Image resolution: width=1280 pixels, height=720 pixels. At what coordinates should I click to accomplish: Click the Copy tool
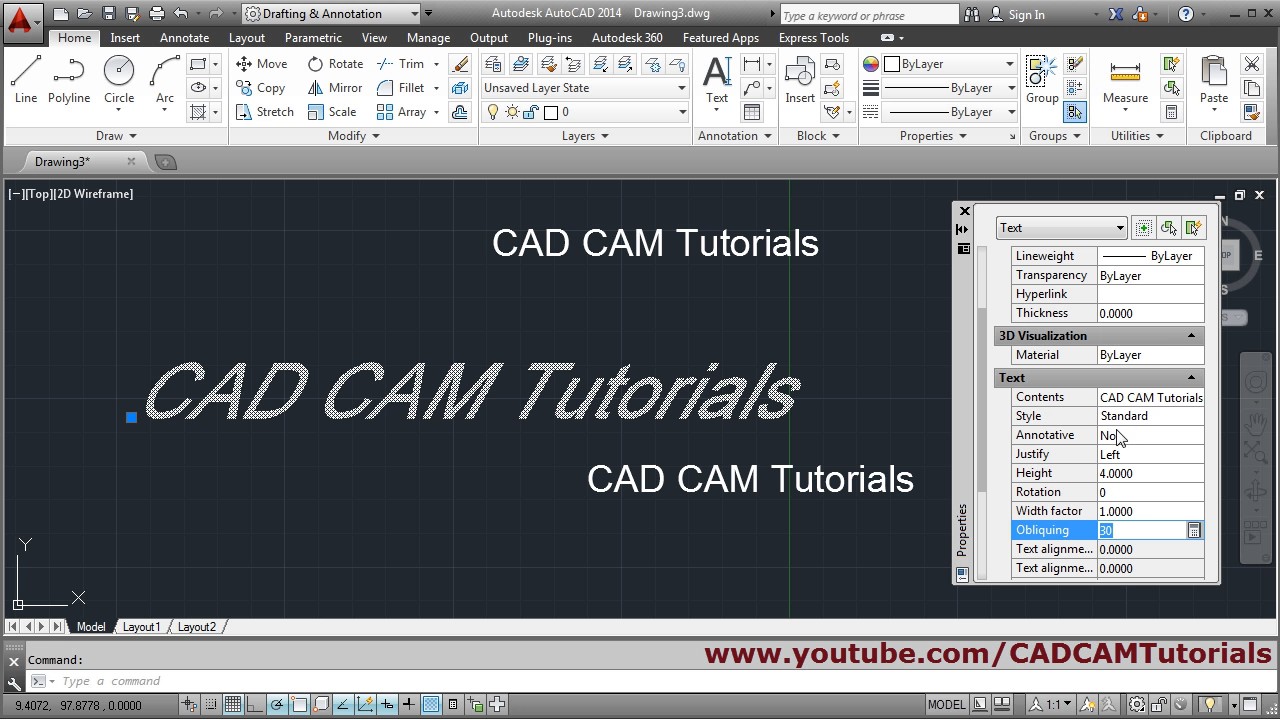pos(261,88)
